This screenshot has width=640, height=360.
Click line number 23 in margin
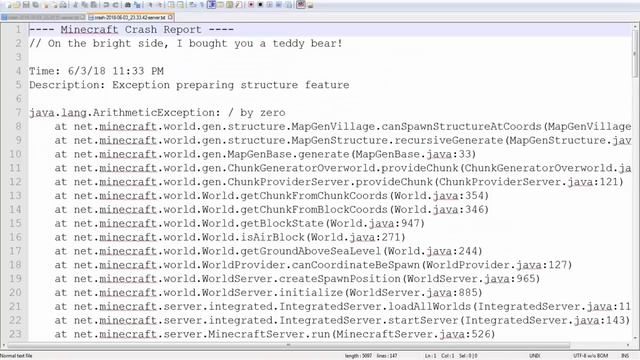click(x=15, y=334)
